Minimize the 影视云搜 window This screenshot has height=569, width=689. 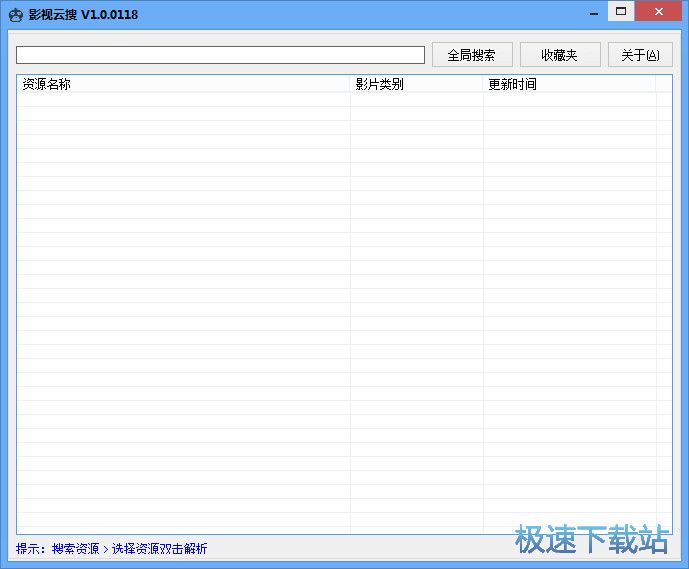(x=594, y=11)
